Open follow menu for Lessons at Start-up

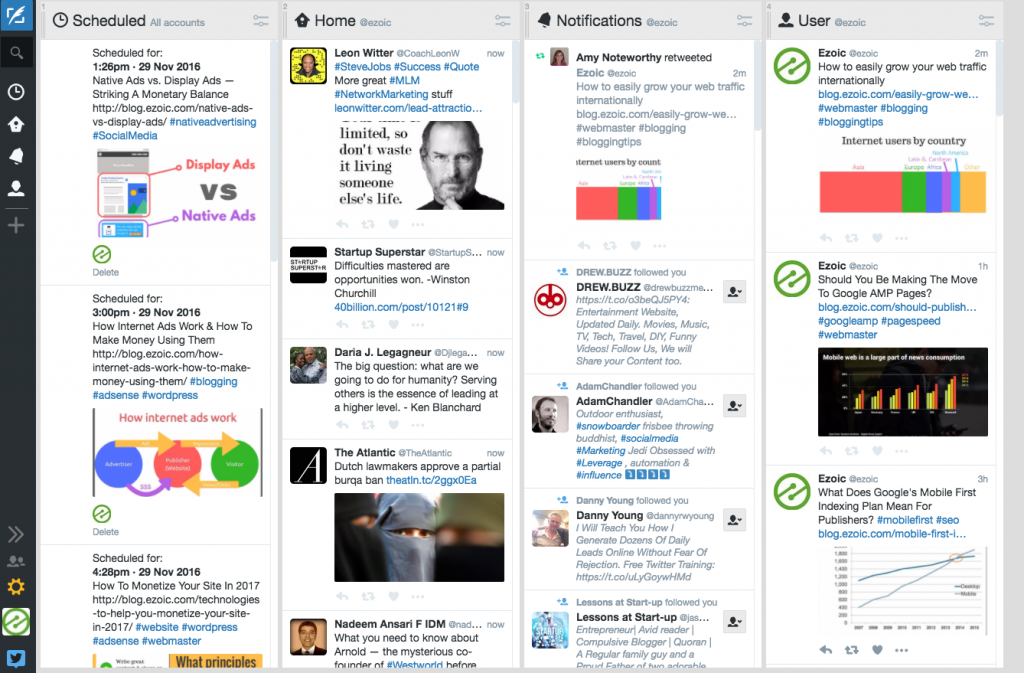735,622
